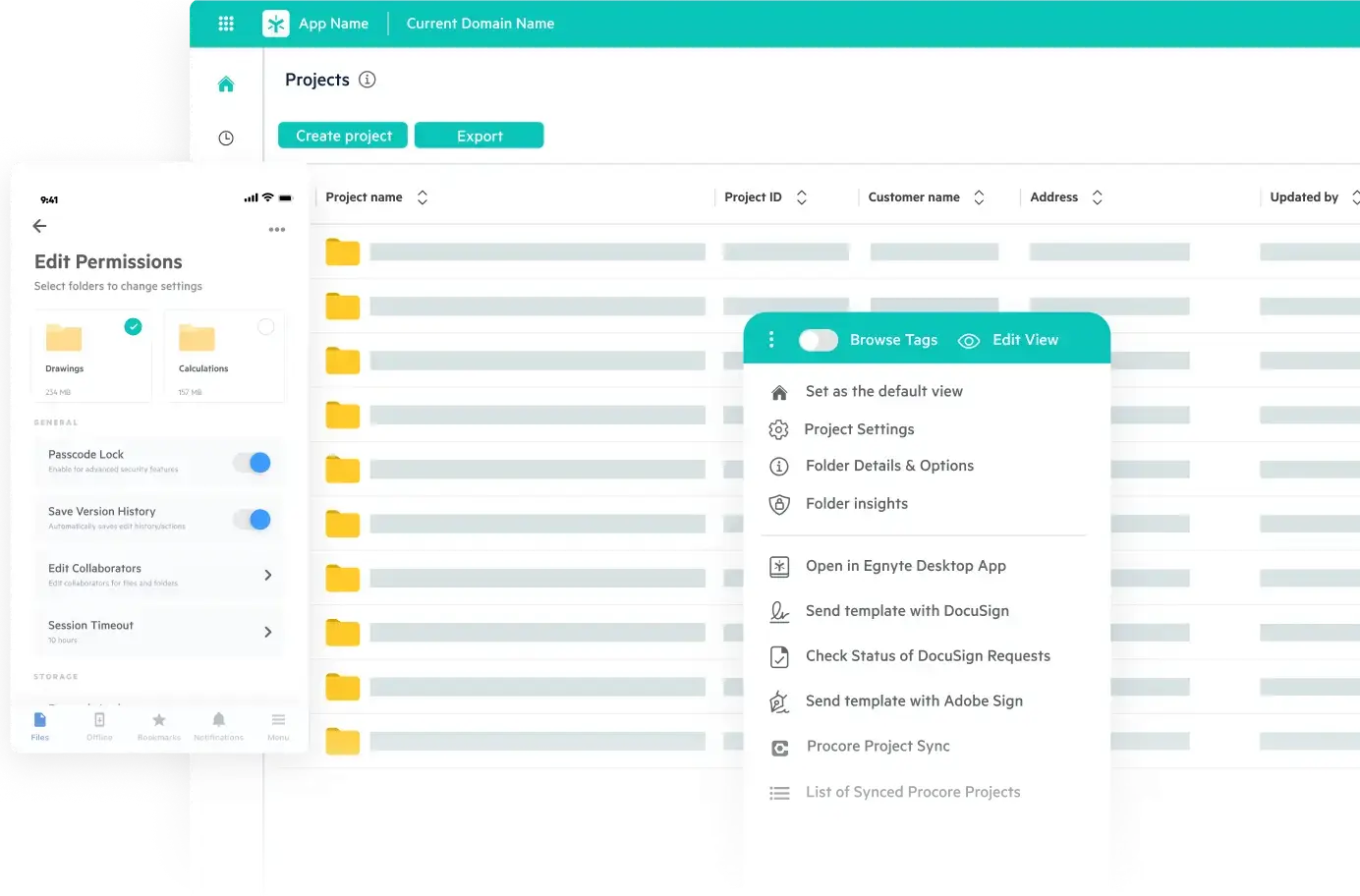
Task: Click the Create project button
Action: coord(343,136)
